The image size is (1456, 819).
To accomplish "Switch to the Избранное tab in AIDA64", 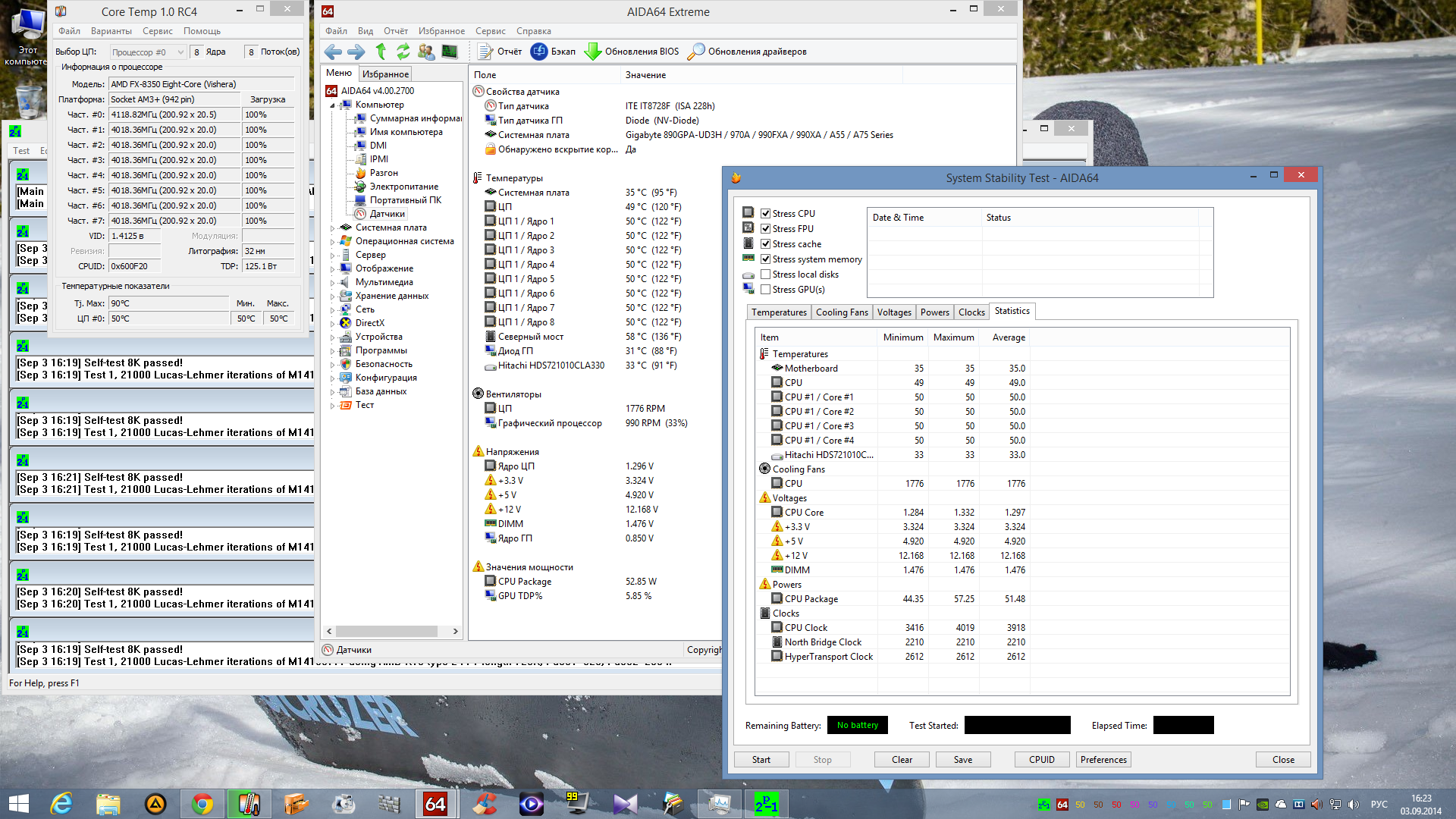I will point(385,74).
